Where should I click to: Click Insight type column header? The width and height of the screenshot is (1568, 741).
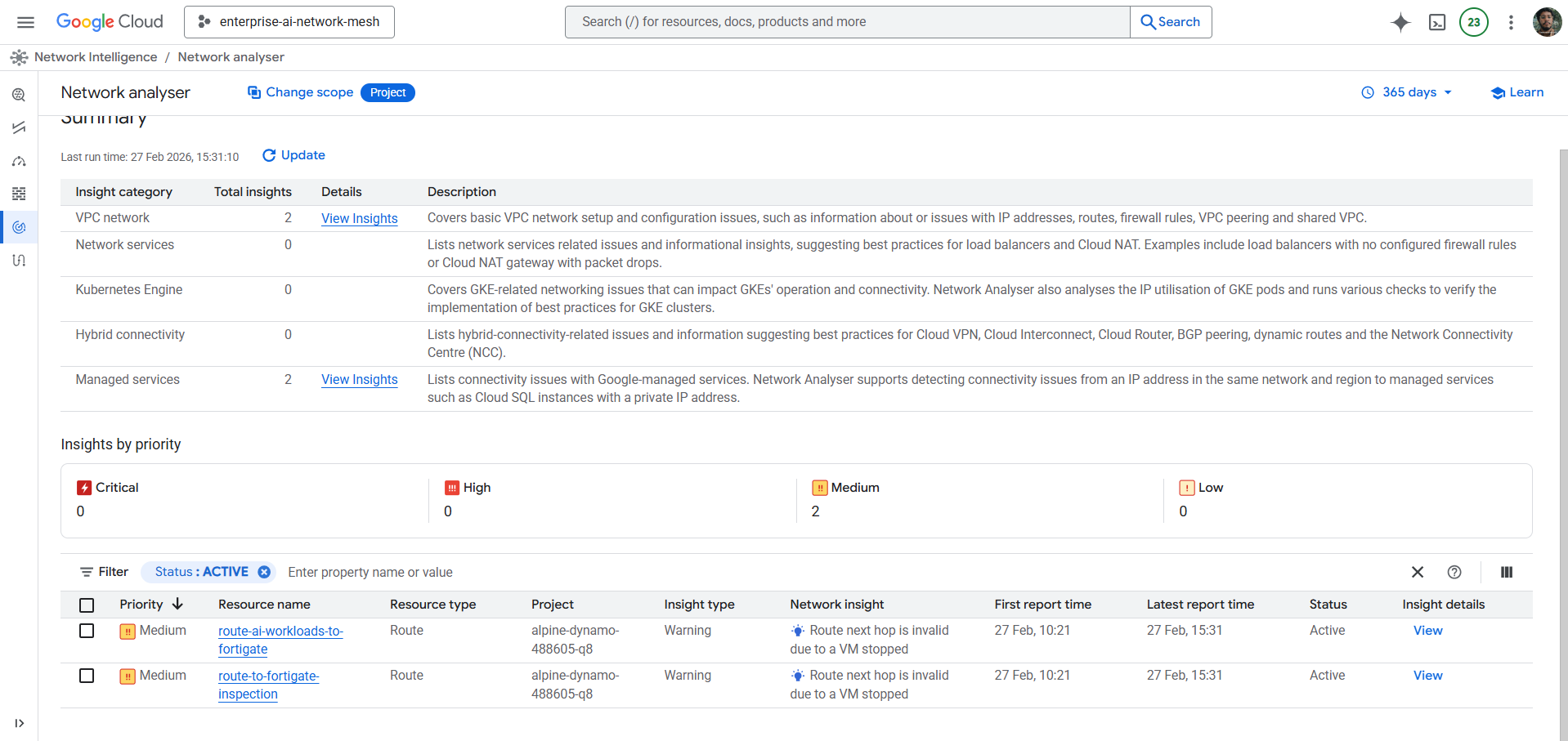pos(699,605)
